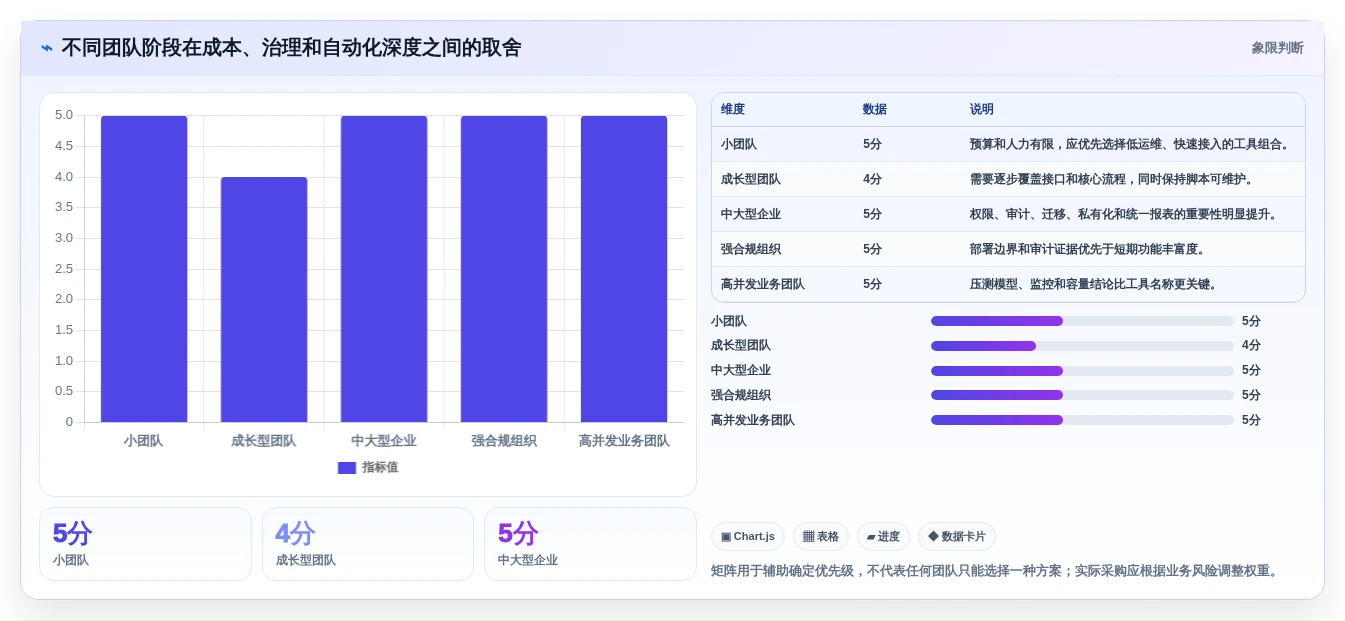Select the Chart.js tag
Image resolution: width=1345 pixels, height=621 pixels.
point(748,537)
